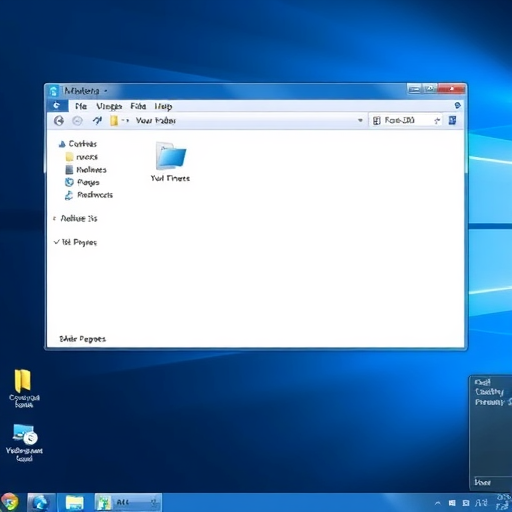Maximize the explorer window
Image resolution: width=512 pixels, height=512 pixels.
(430, 89)
